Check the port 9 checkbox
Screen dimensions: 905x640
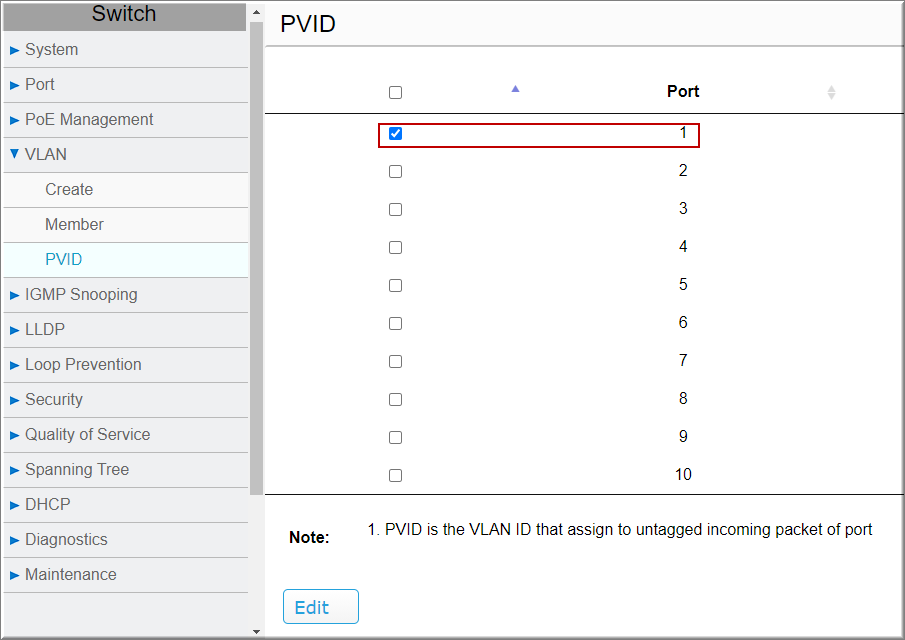(395, 437)
